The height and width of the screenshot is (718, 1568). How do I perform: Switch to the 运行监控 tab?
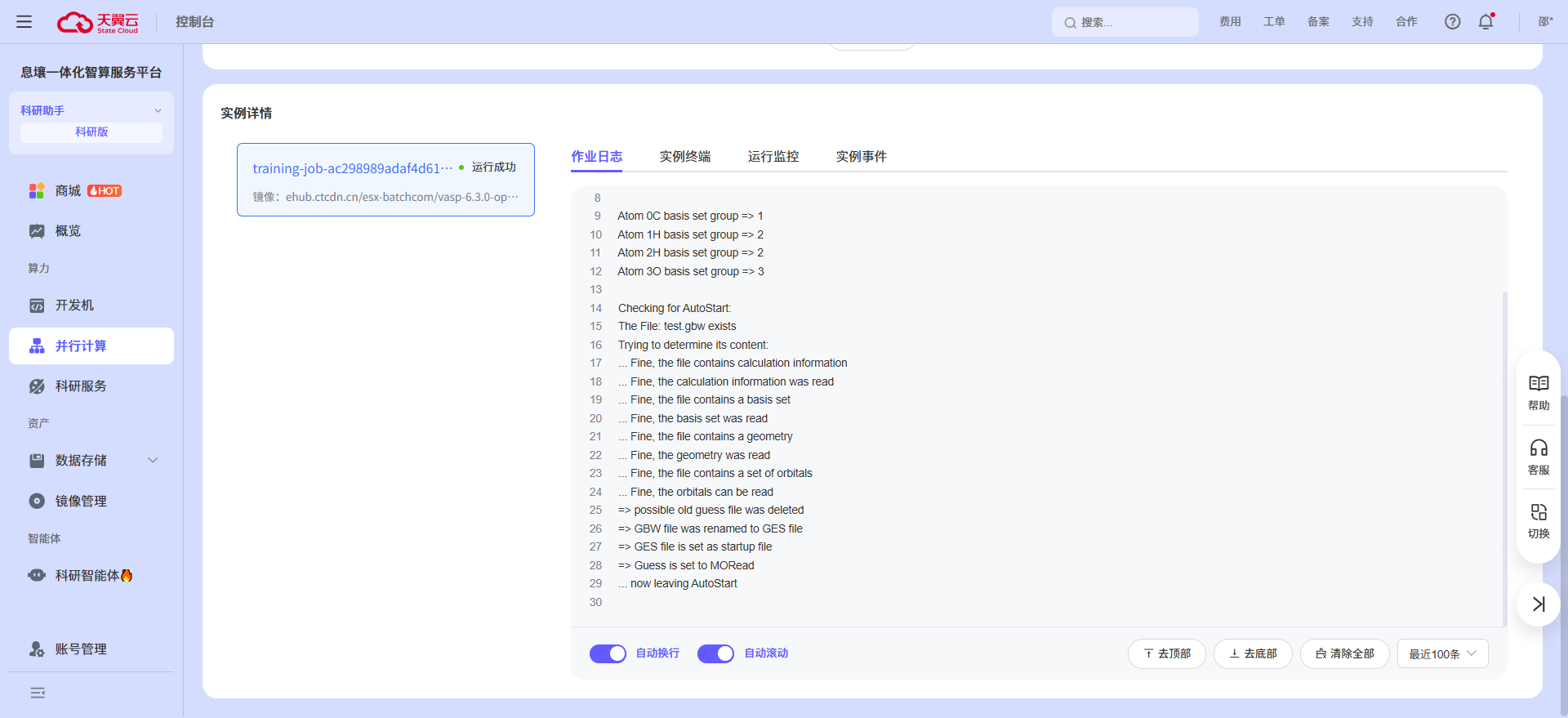pyautogui.click(x=773, y=156)
